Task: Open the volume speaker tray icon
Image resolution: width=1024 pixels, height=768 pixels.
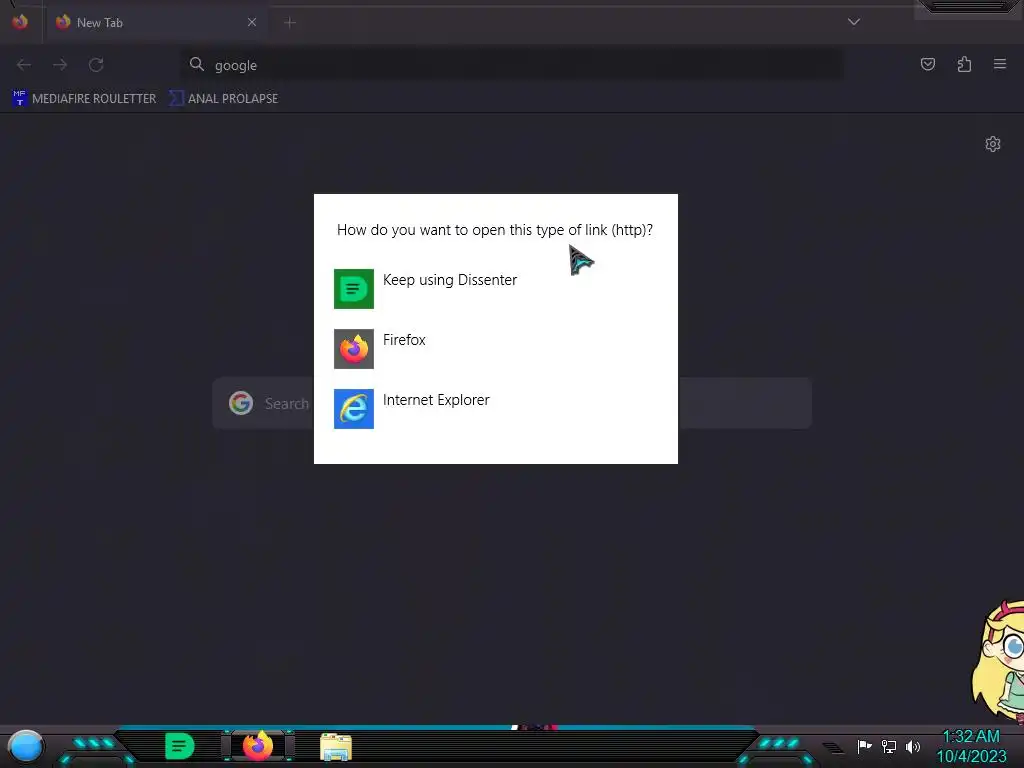Action: pos(913,746)
